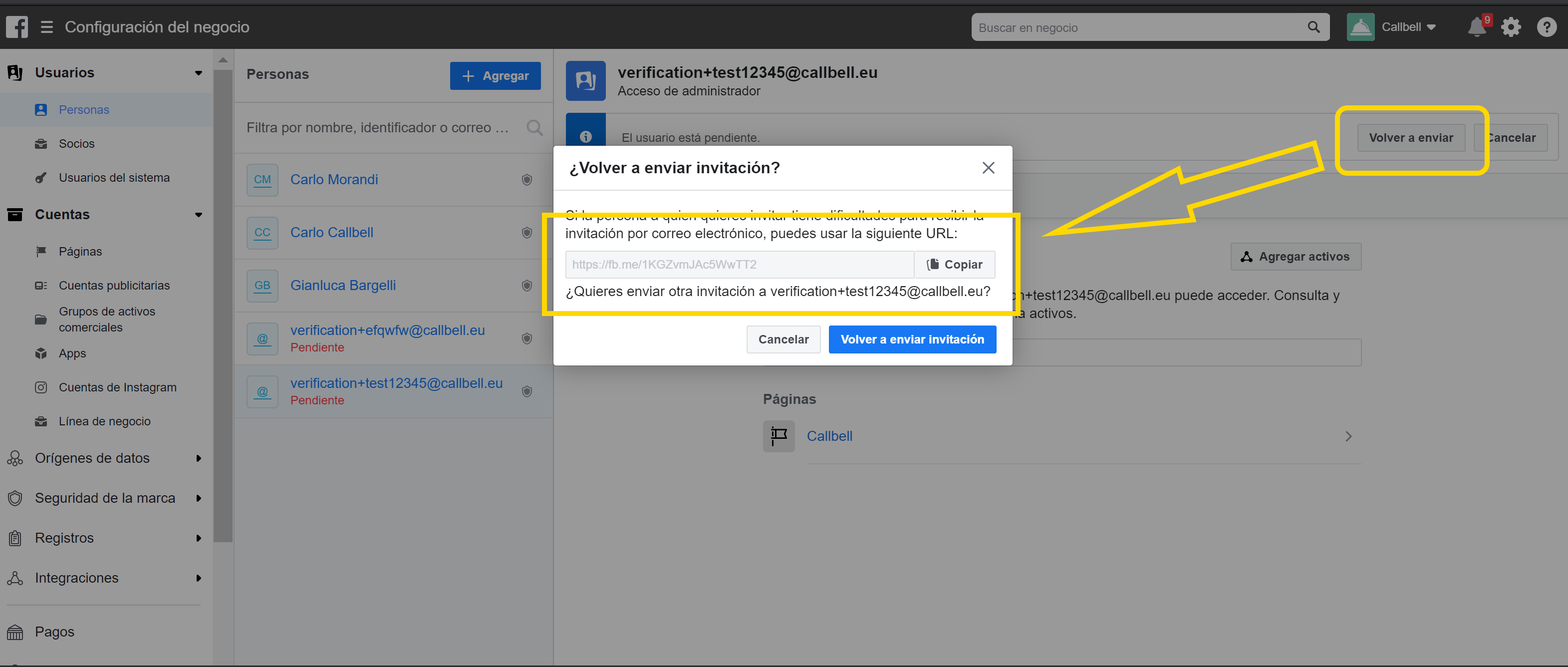Image resolution: width=1568 pixels, height=667 pixels.
Task: Click the people filter search icon
Action: (534, 128)
